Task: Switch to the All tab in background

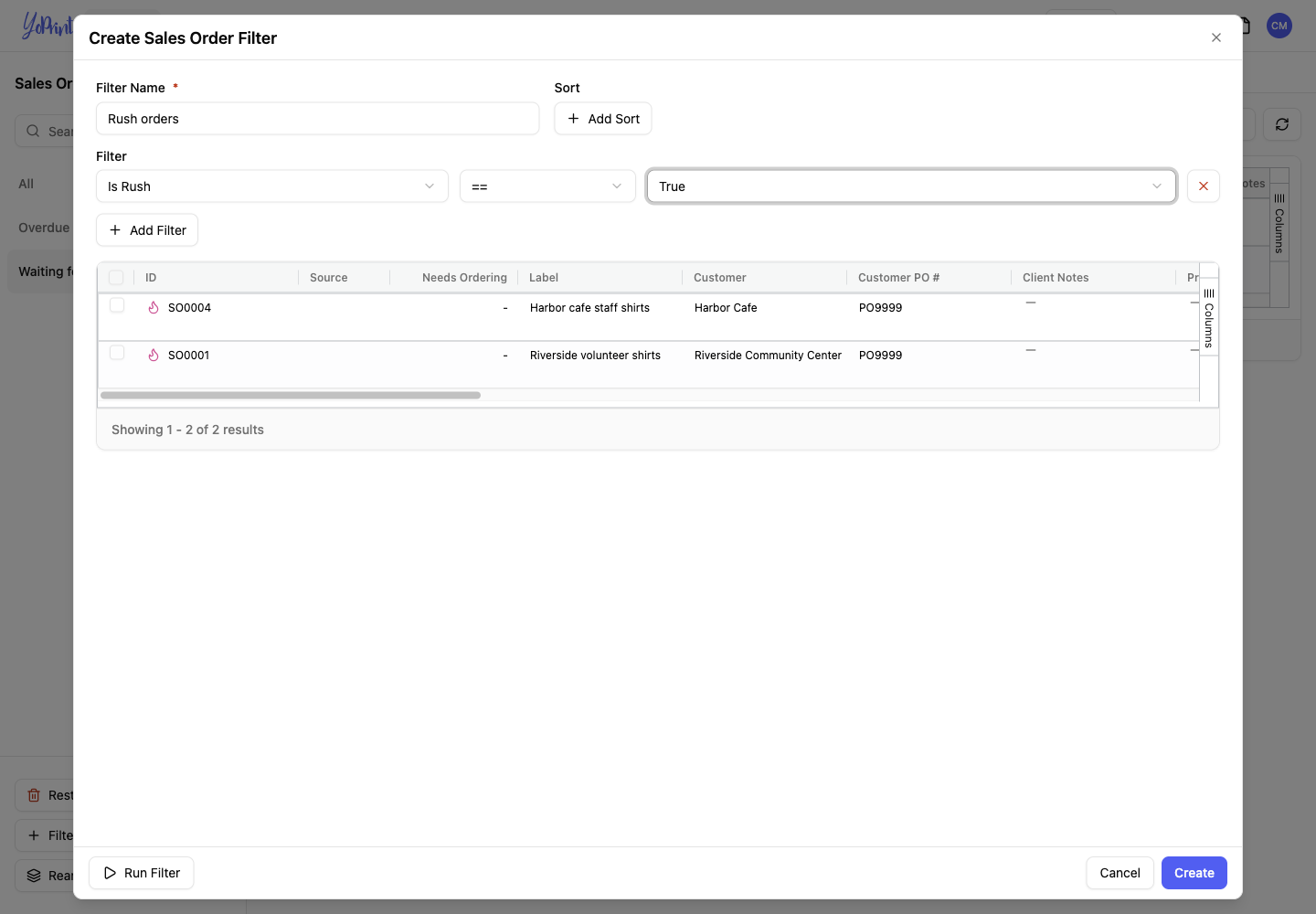Action: (27, 184)
